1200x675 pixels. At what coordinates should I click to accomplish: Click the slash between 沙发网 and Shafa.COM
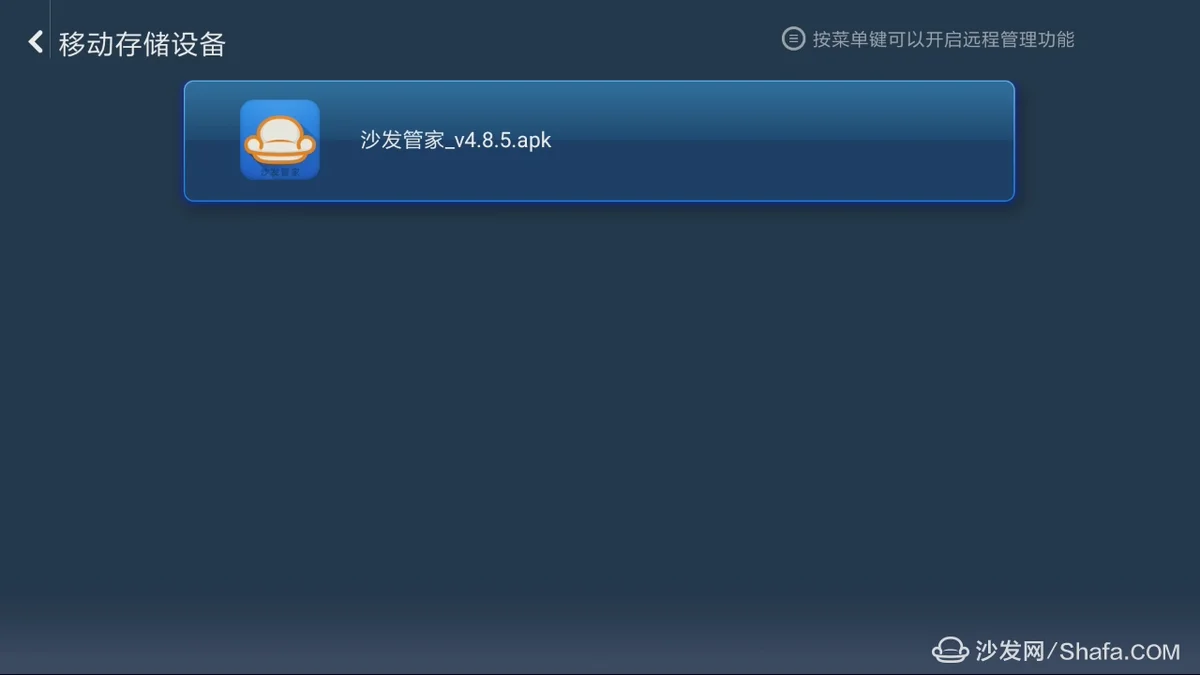1052,651
